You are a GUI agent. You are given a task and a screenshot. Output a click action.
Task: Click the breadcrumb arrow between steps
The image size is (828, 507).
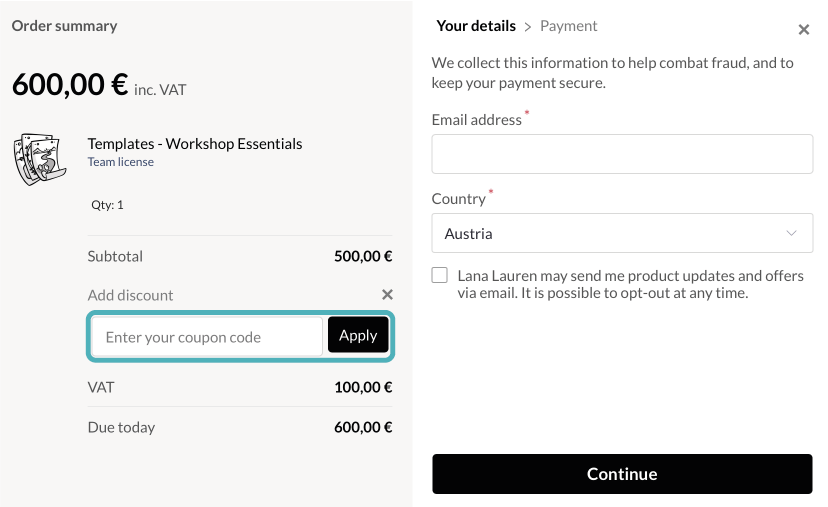point(528,27)
